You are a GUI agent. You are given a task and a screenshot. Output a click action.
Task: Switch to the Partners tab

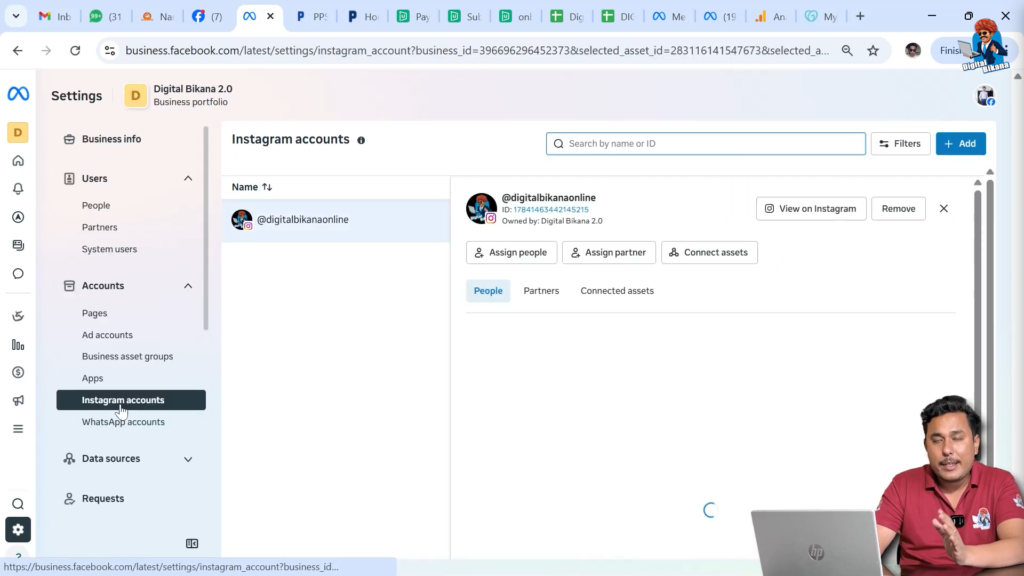(541, 290)
